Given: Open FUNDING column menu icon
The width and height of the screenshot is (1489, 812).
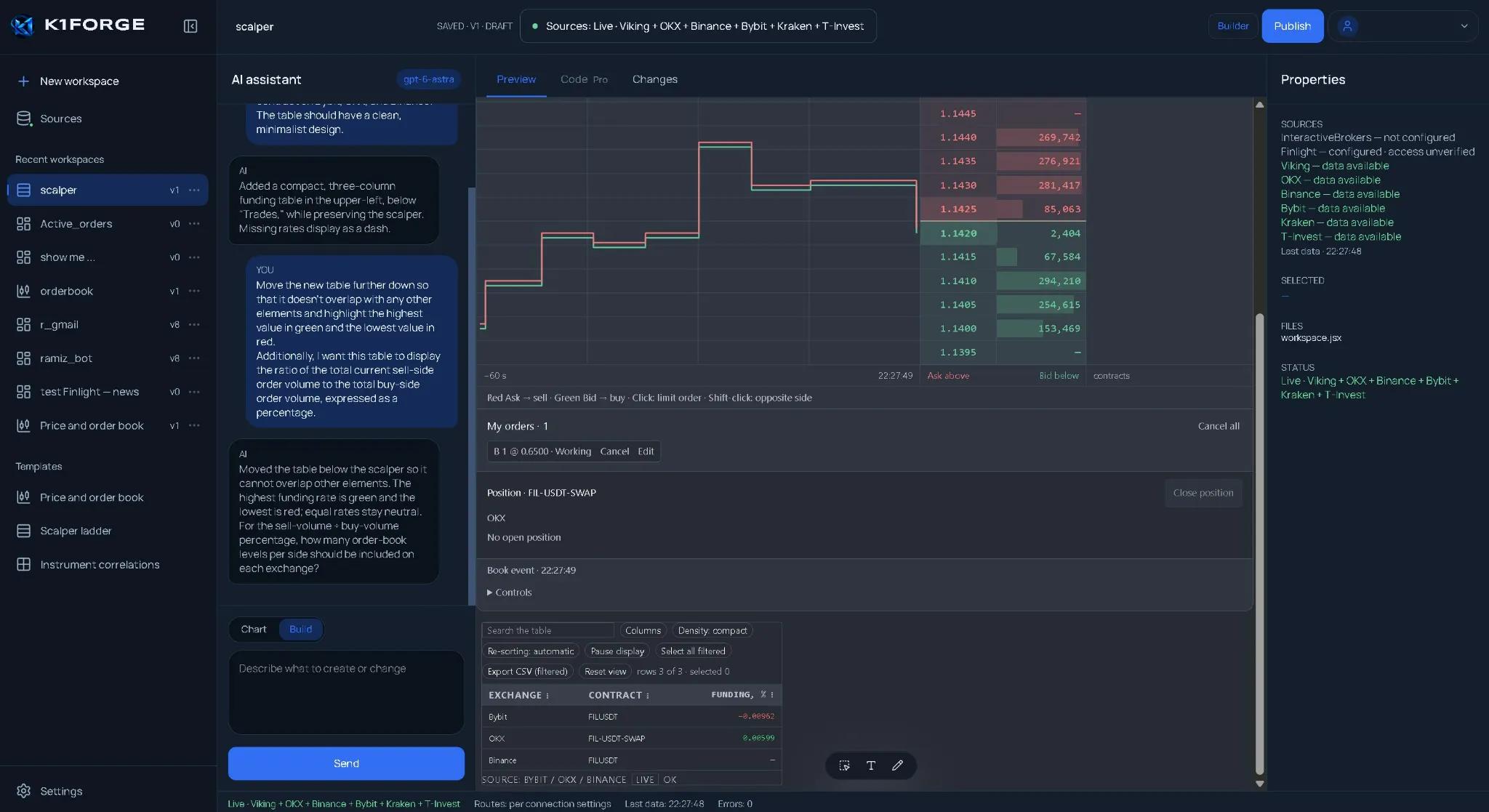Looking at the screenshot, I should tap(772, 695).
